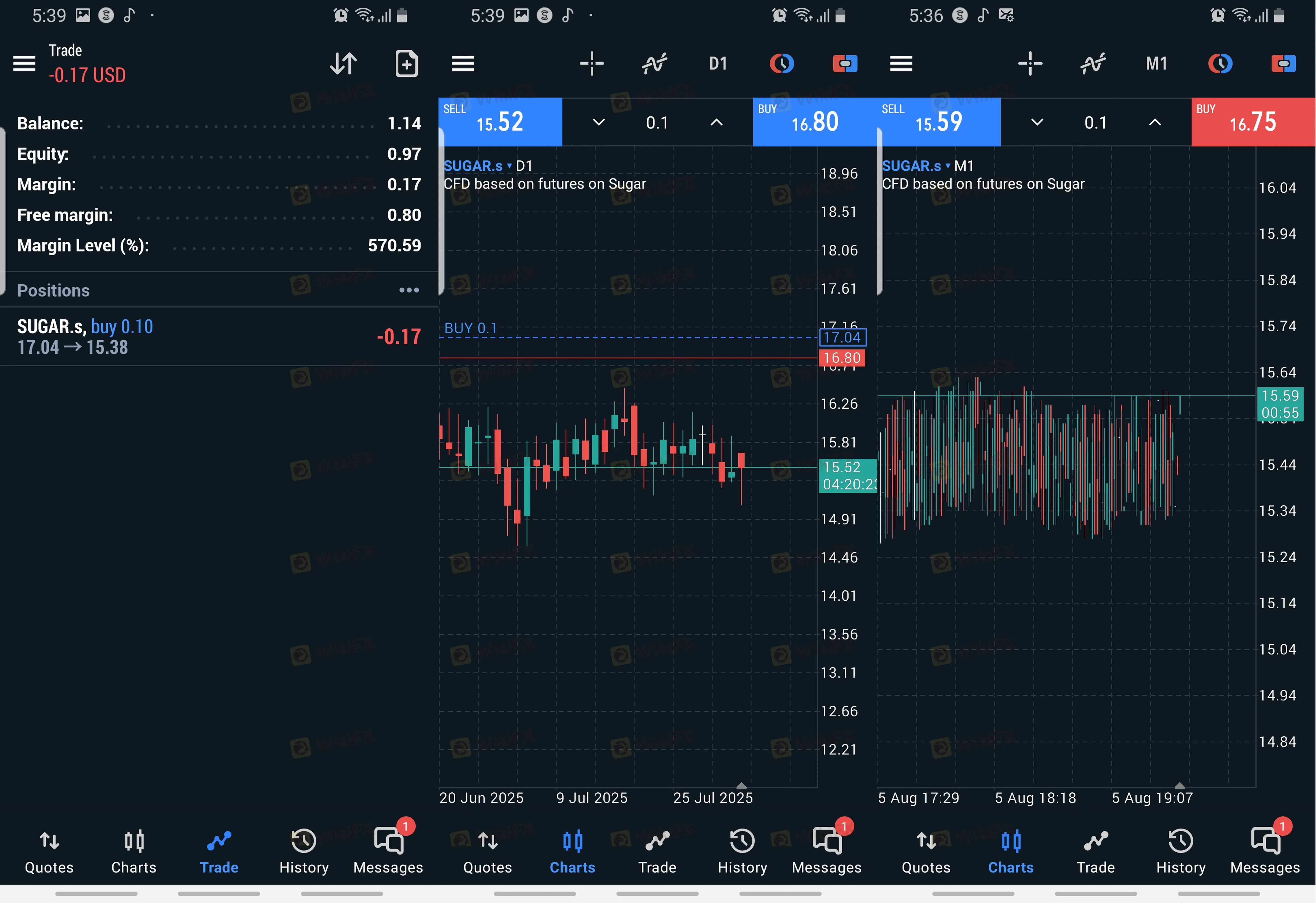Image resolution: width=1316 pixels, height=903 pixels.
Task: Tap the blue 17.04 position price label
Action: tap(842, 338)
